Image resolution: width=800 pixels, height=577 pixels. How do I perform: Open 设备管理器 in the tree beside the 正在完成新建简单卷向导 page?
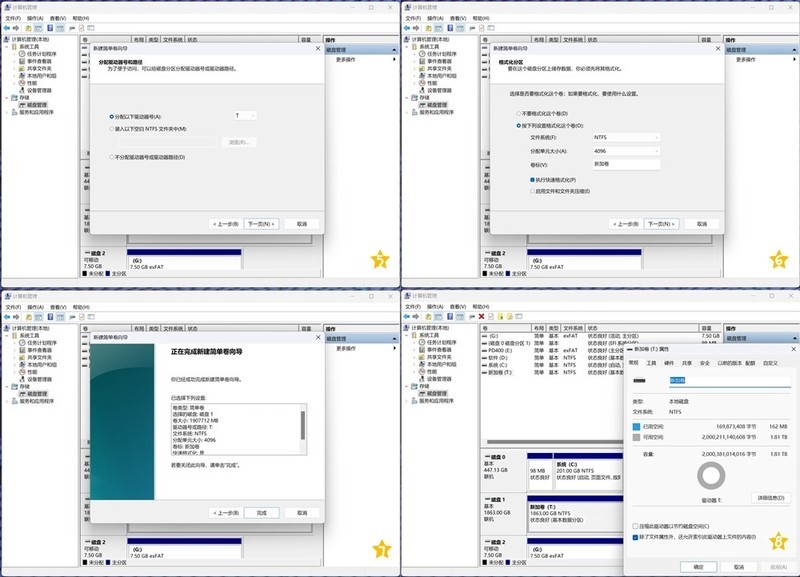[40, 379]
